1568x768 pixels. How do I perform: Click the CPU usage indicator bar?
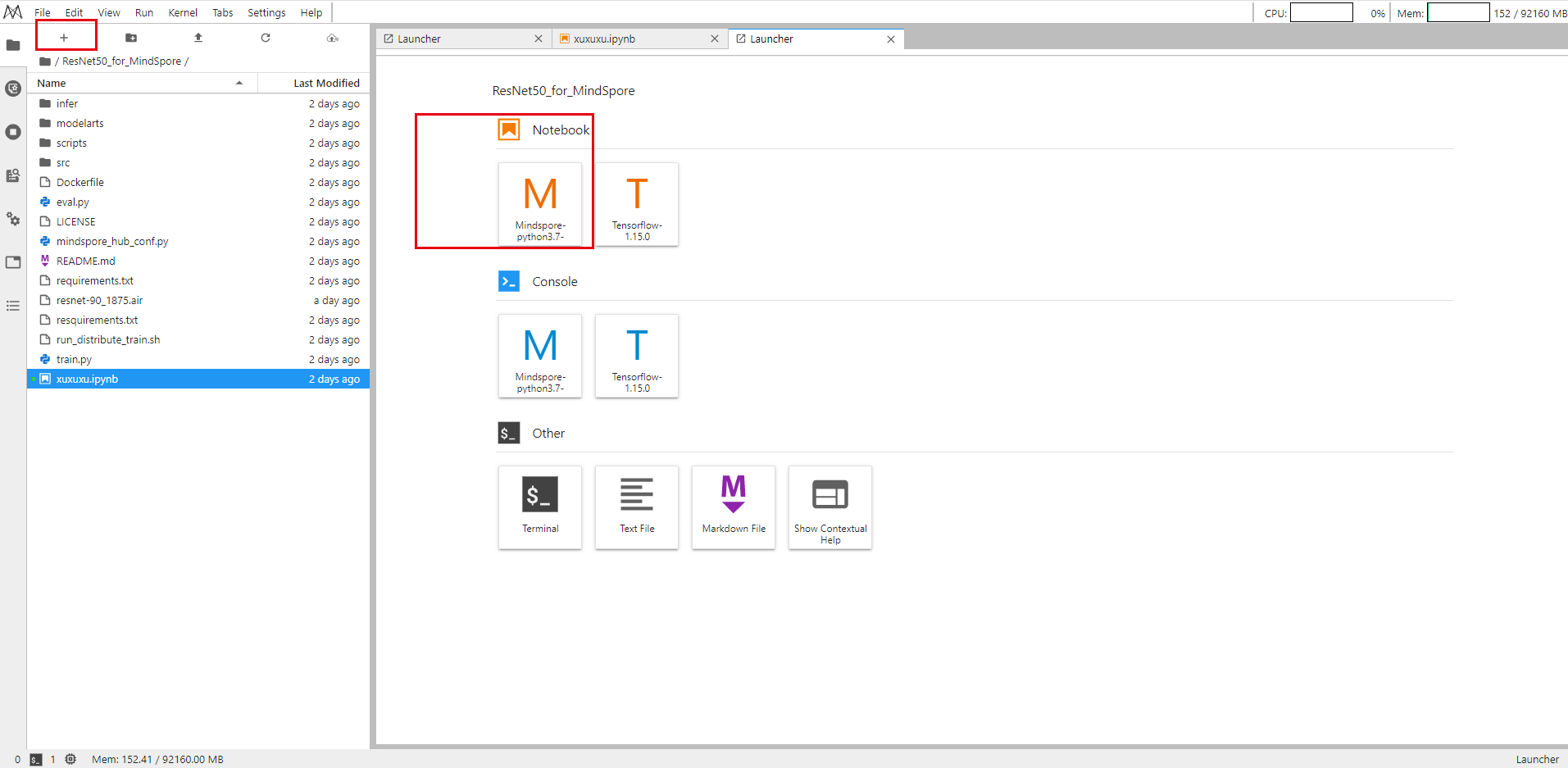click(x=1321, y=12)
